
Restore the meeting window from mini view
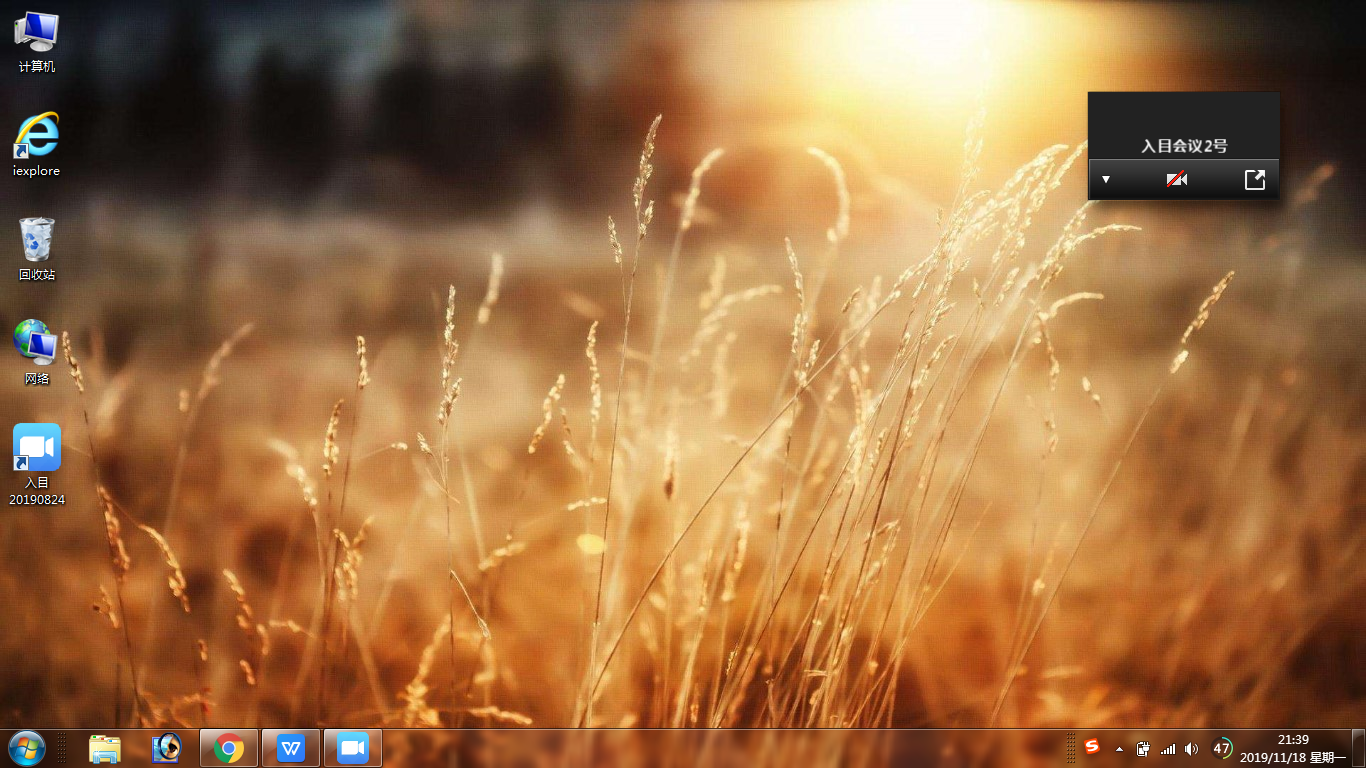coord(1254,180)
